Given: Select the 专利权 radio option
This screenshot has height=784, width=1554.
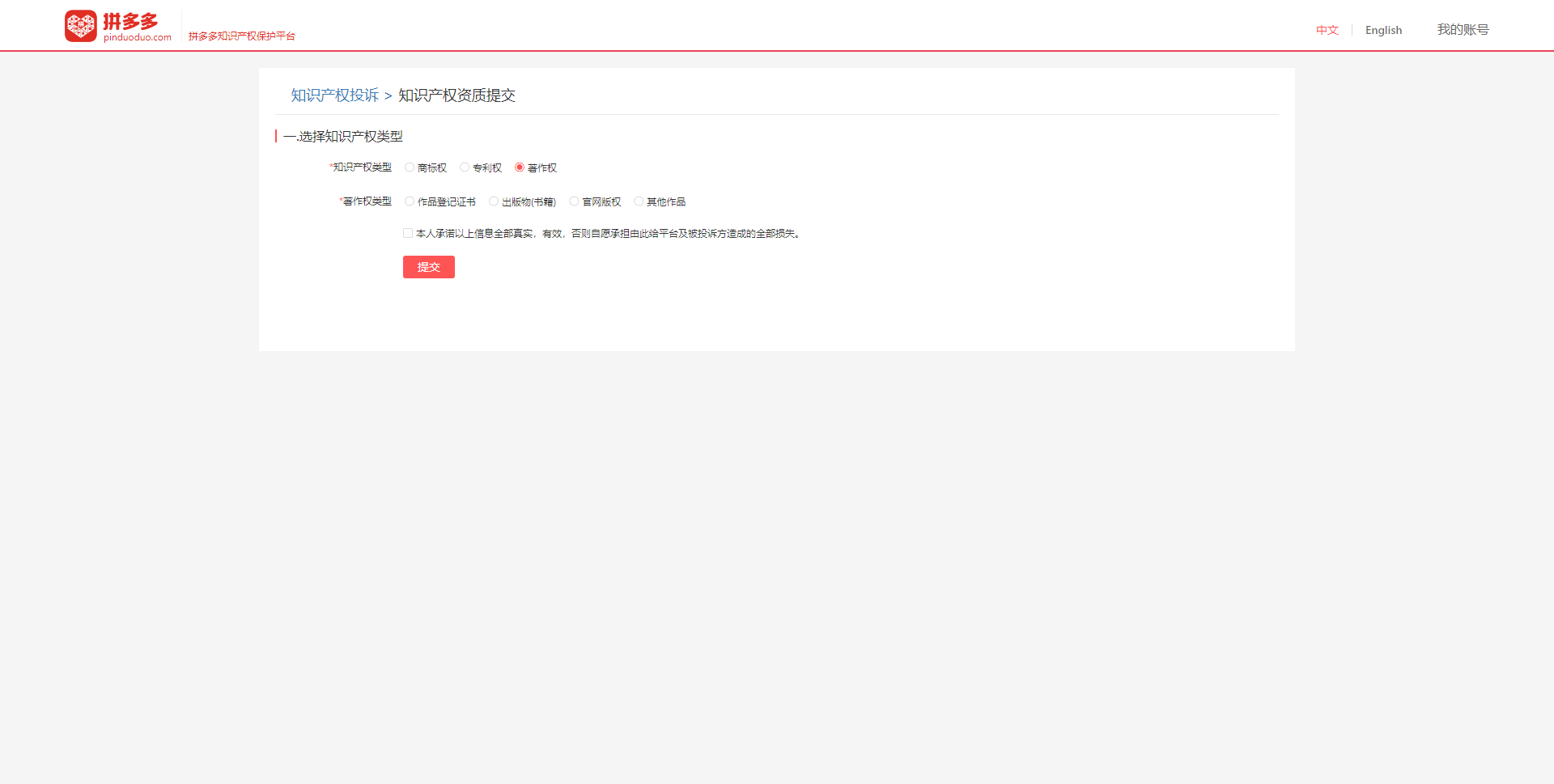Looking at the screenshot, I should [x=465, y=167].
